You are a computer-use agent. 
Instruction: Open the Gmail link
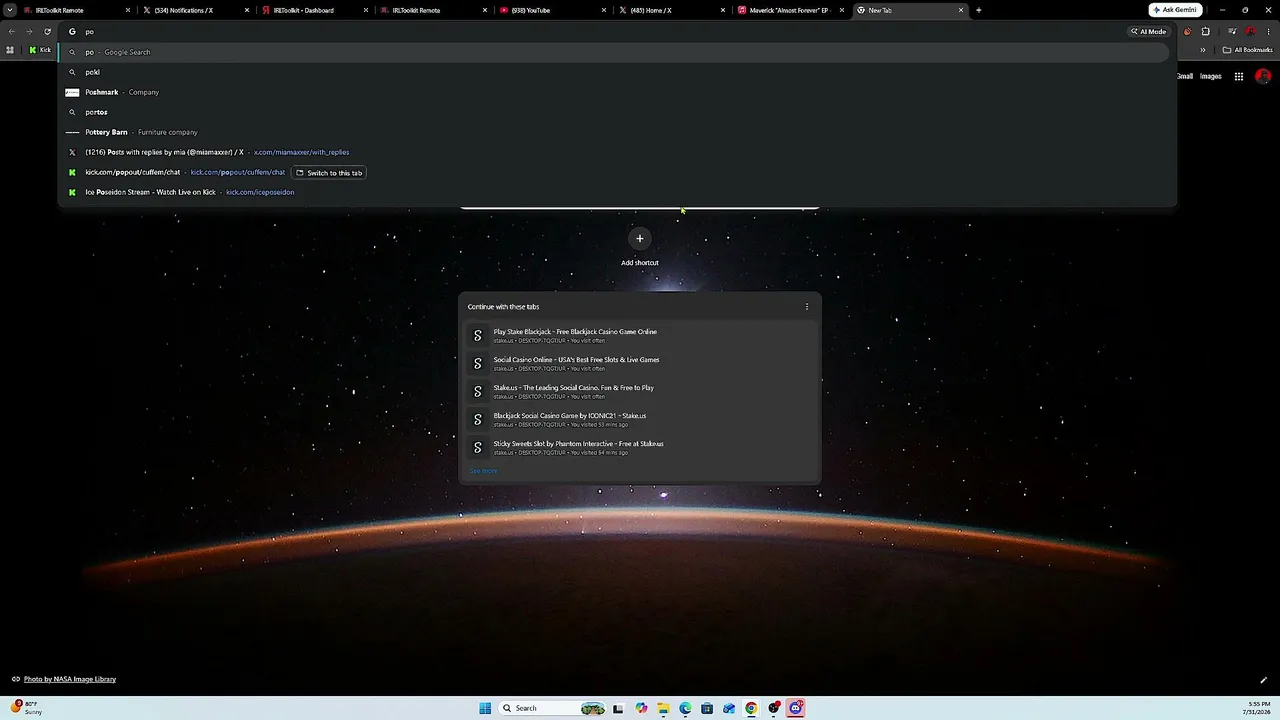(x=1184, y=76)
